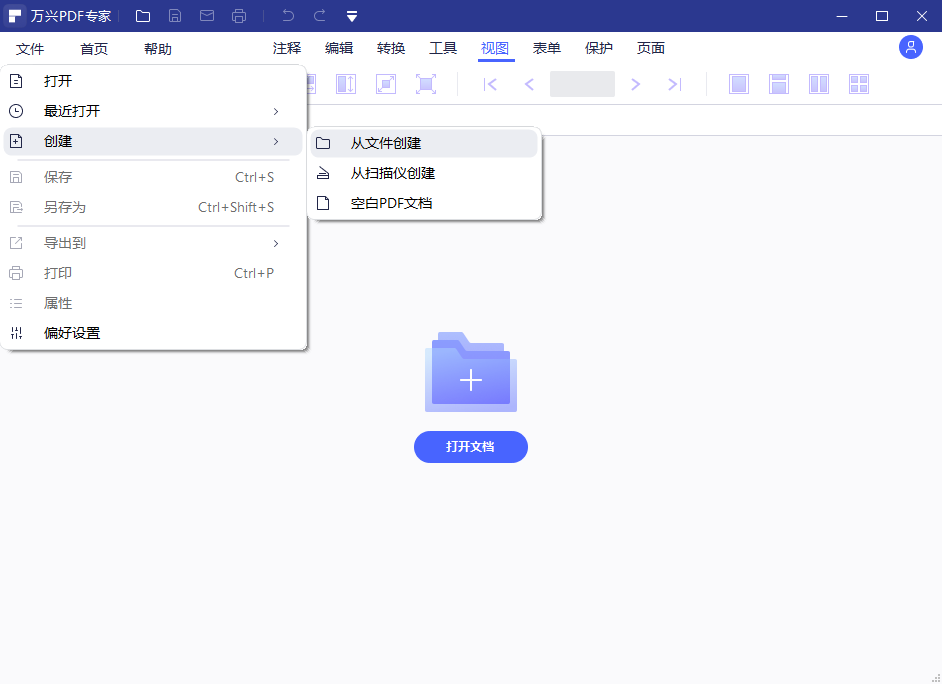Switch to the 注释 ribbon tab
The image size is (942, 684).
pyautogui.click(x=287, y=47)
